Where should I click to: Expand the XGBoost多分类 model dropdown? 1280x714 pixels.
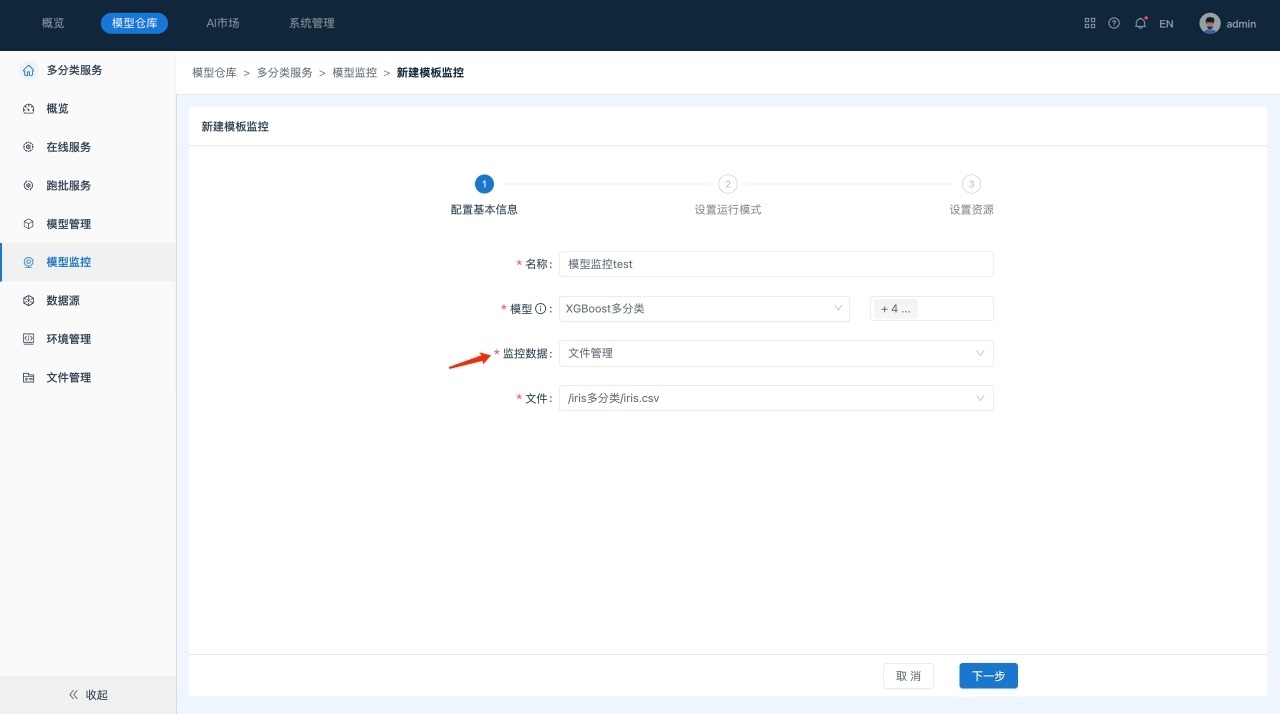pos(704,309)
